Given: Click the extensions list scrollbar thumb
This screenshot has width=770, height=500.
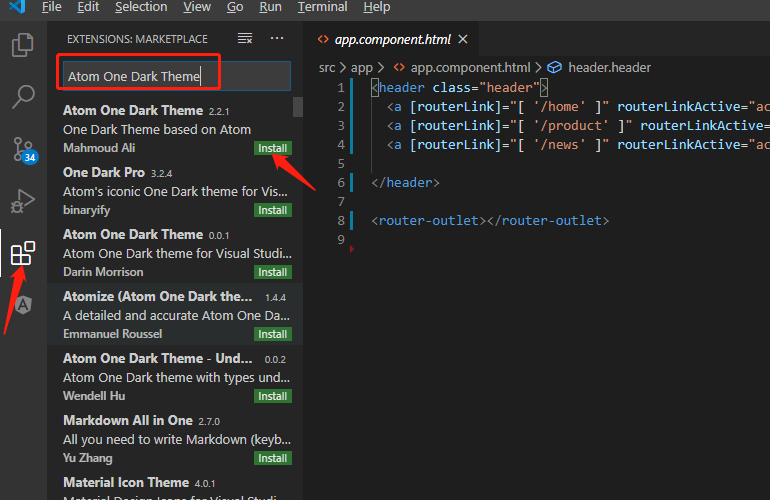Looking at the screenshot, I should pos(298,107).
